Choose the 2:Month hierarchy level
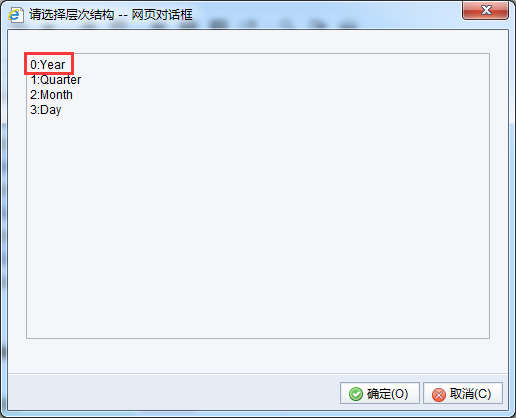Image resolution: width=516 pixels, height=418 pixels. tap(51, 95)
